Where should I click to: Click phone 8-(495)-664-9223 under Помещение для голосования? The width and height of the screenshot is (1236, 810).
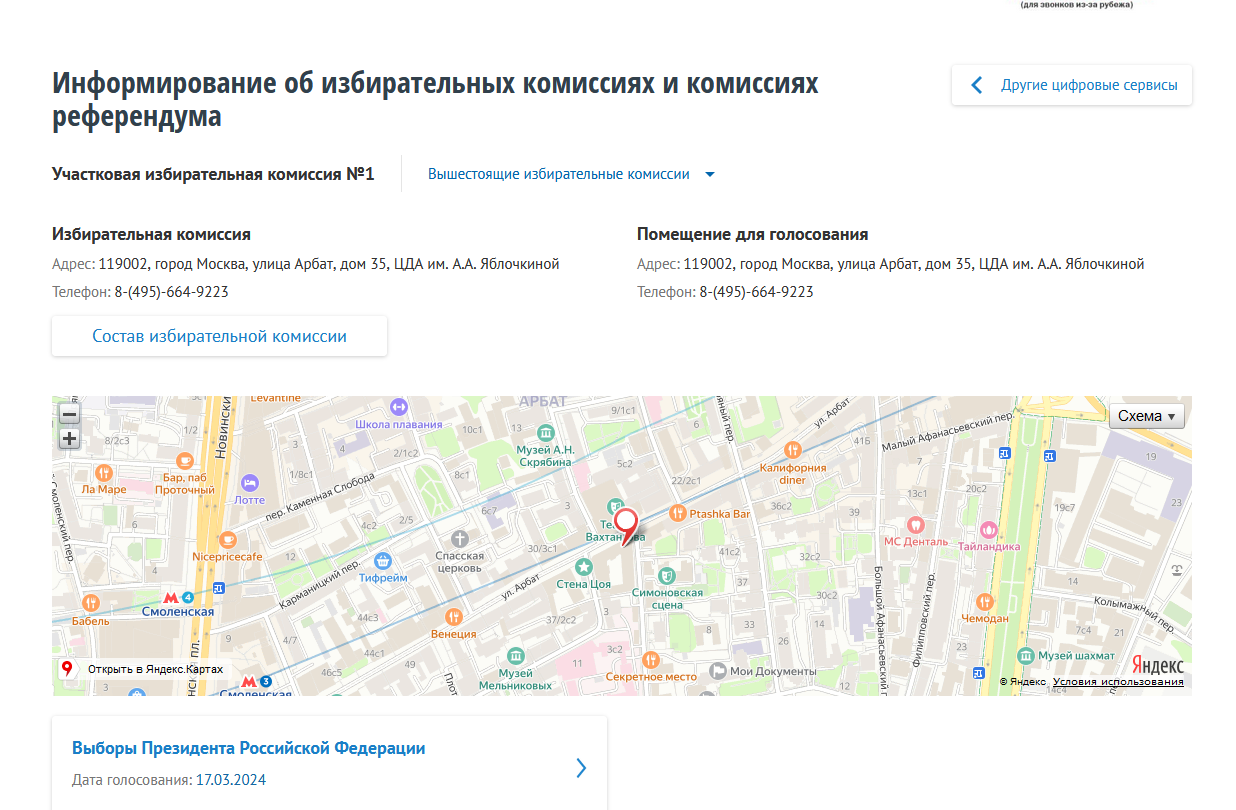pyautogui.click(x=756, y=292)
